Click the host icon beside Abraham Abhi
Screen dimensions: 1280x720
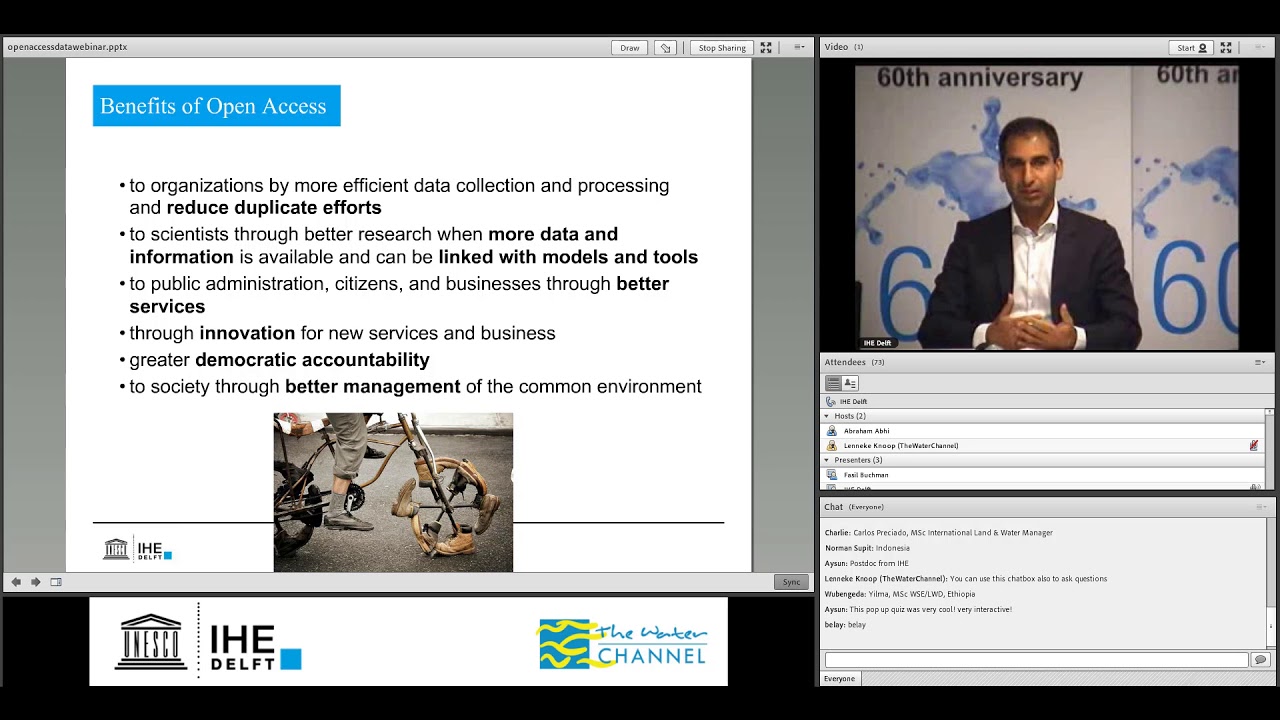(831, 431)
